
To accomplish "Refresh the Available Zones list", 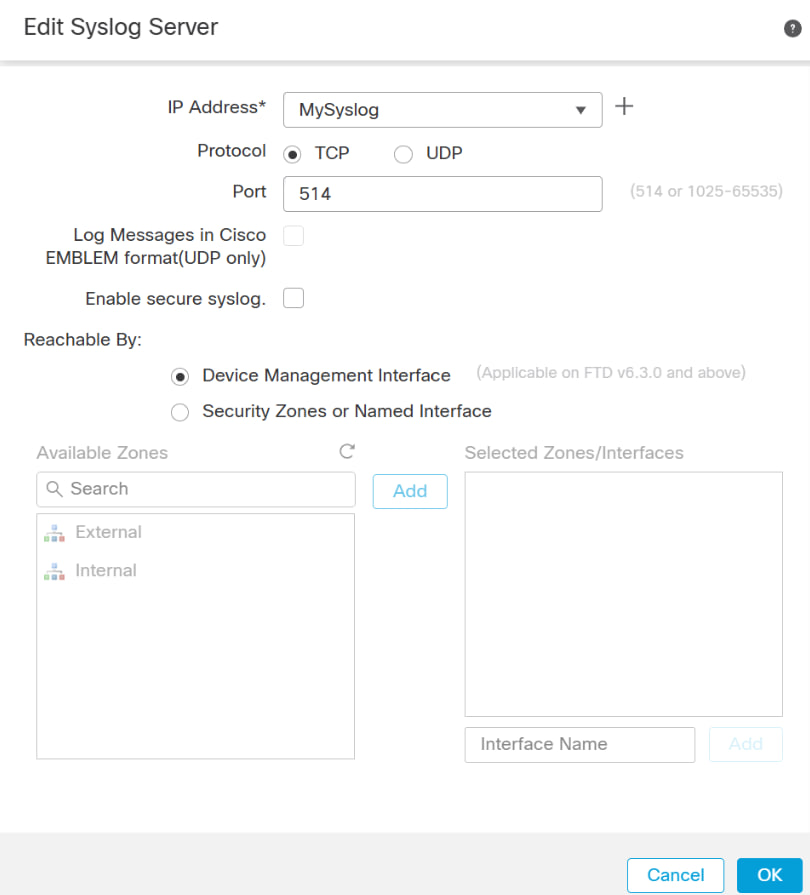I will (x=346, y=451).
